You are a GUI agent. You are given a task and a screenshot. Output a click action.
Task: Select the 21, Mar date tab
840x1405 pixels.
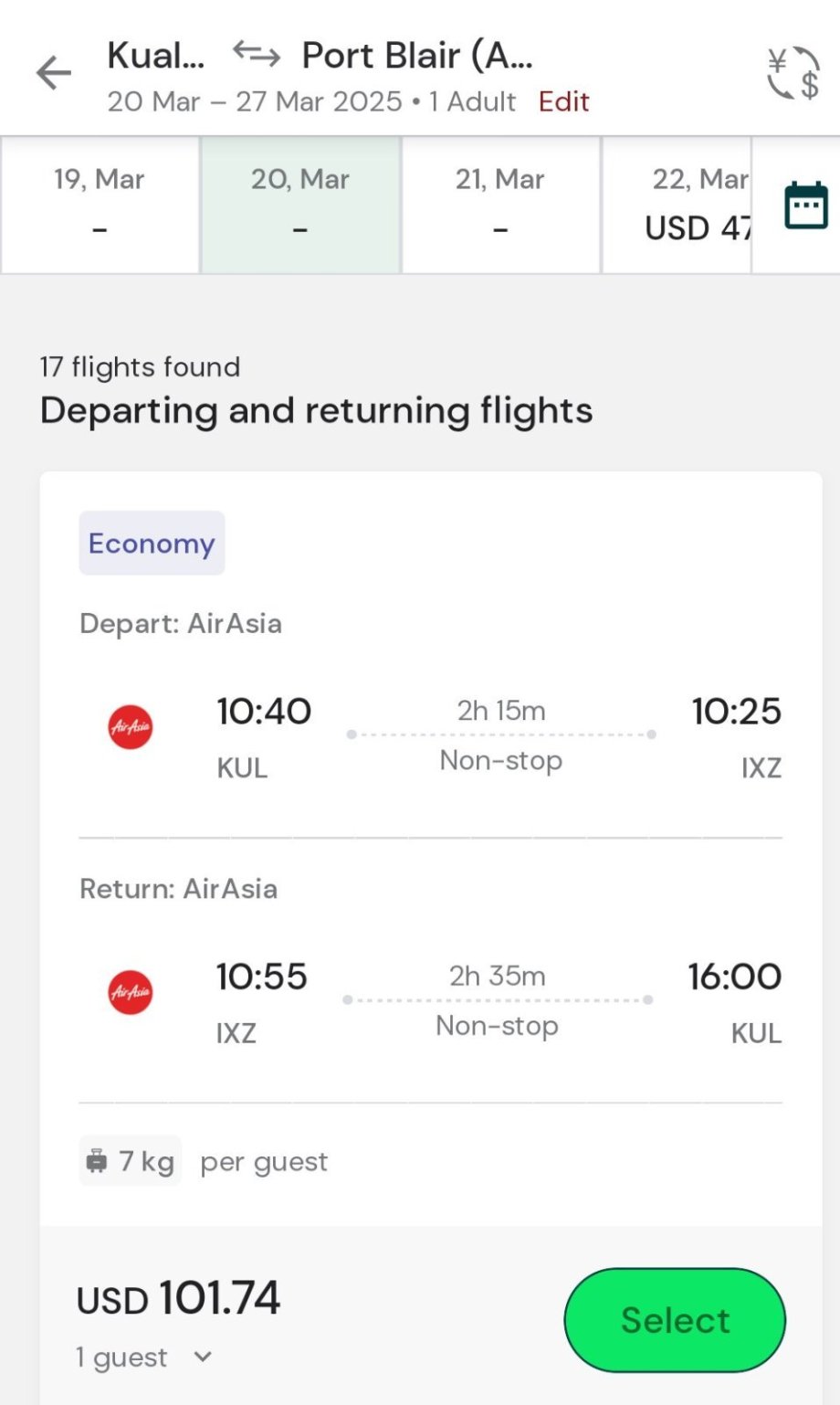(x=500, y=205)
